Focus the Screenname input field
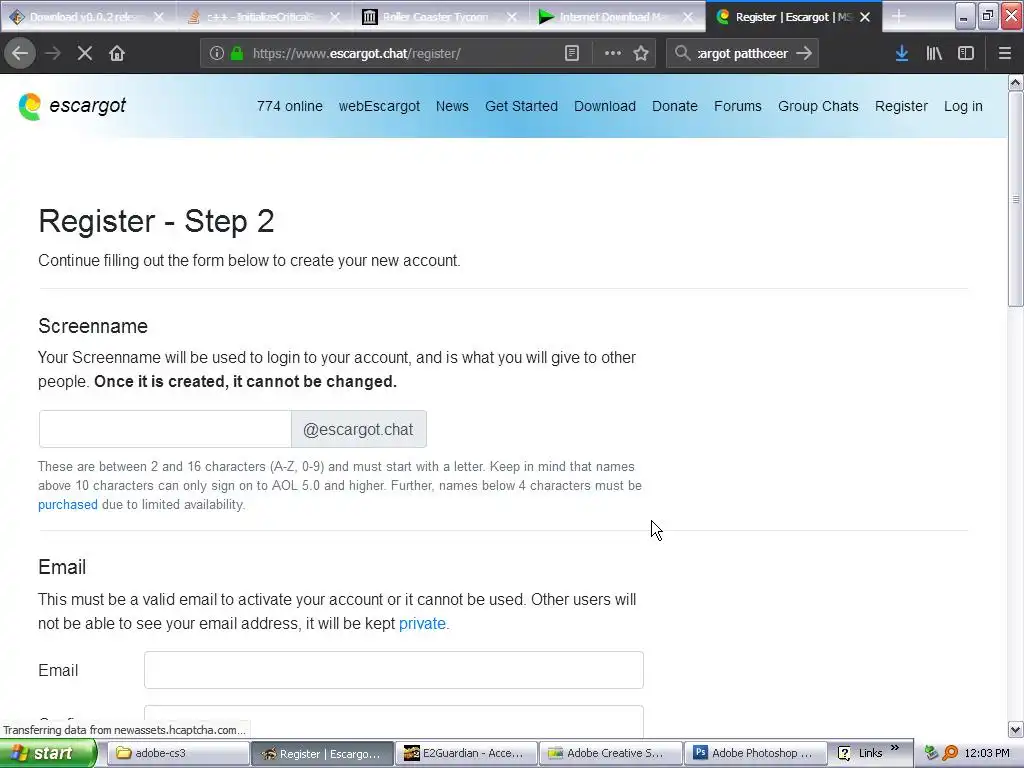1024x768 pixels. 165,429
